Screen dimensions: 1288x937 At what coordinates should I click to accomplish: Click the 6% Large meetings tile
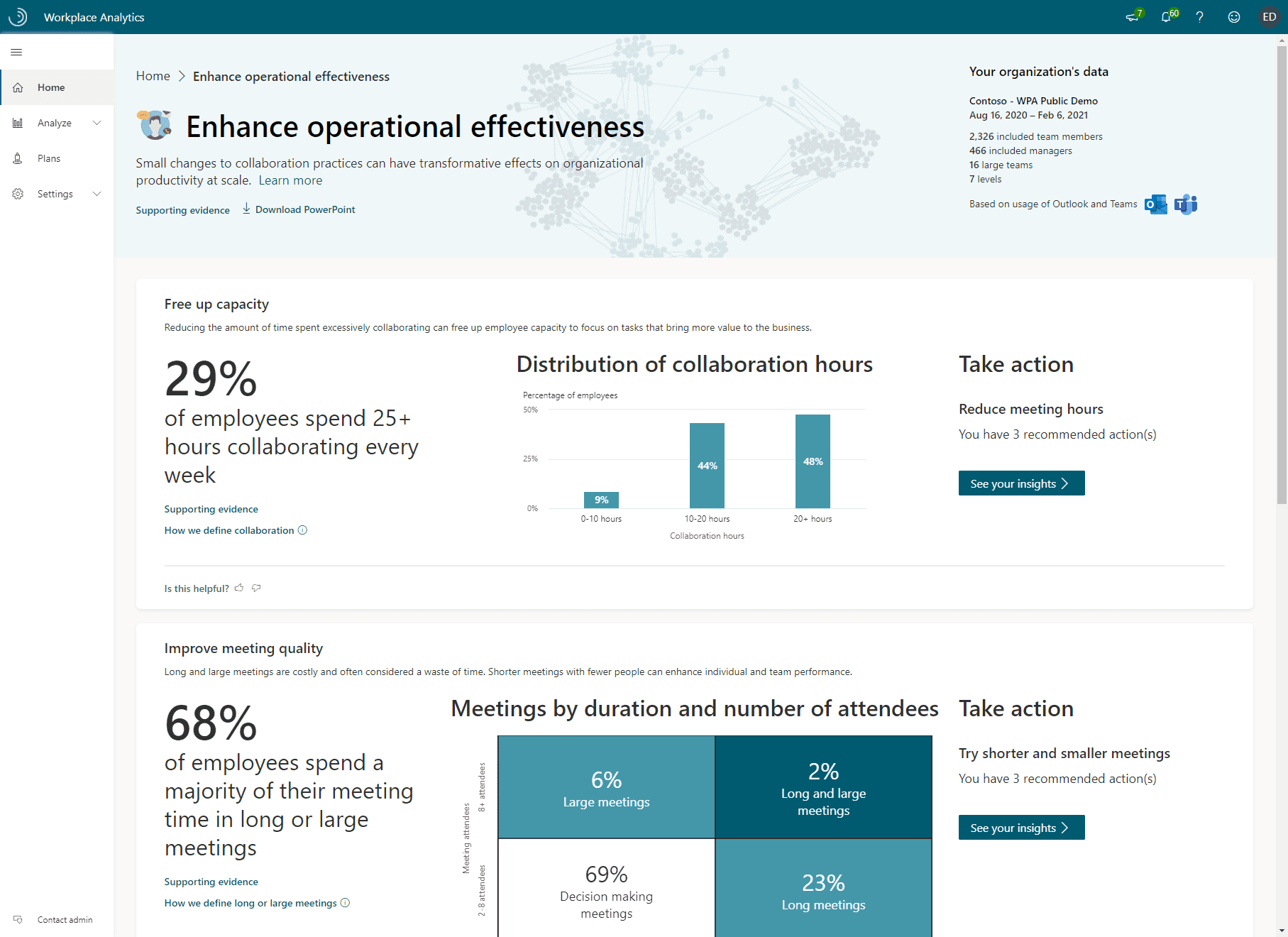pyautogui.click(x=607, y=788)
